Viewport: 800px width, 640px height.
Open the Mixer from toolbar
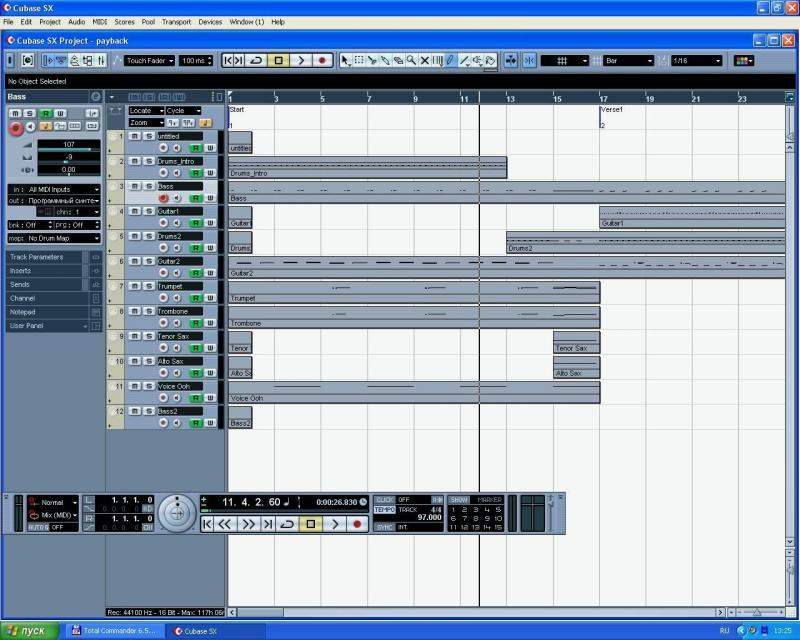pyautogui.click(x=101, y=61)
